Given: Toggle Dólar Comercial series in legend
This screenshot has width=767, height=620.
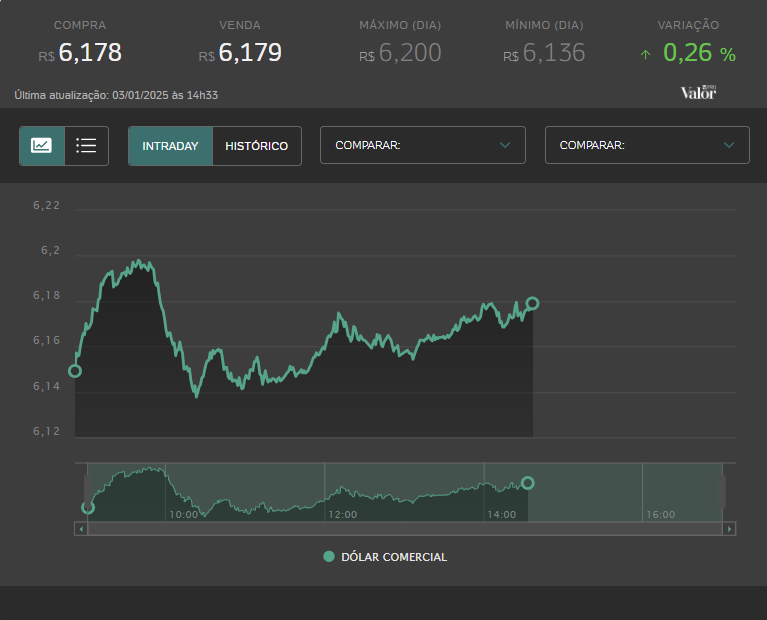Looking at the screenshot, I should click(x=385, y=557).
